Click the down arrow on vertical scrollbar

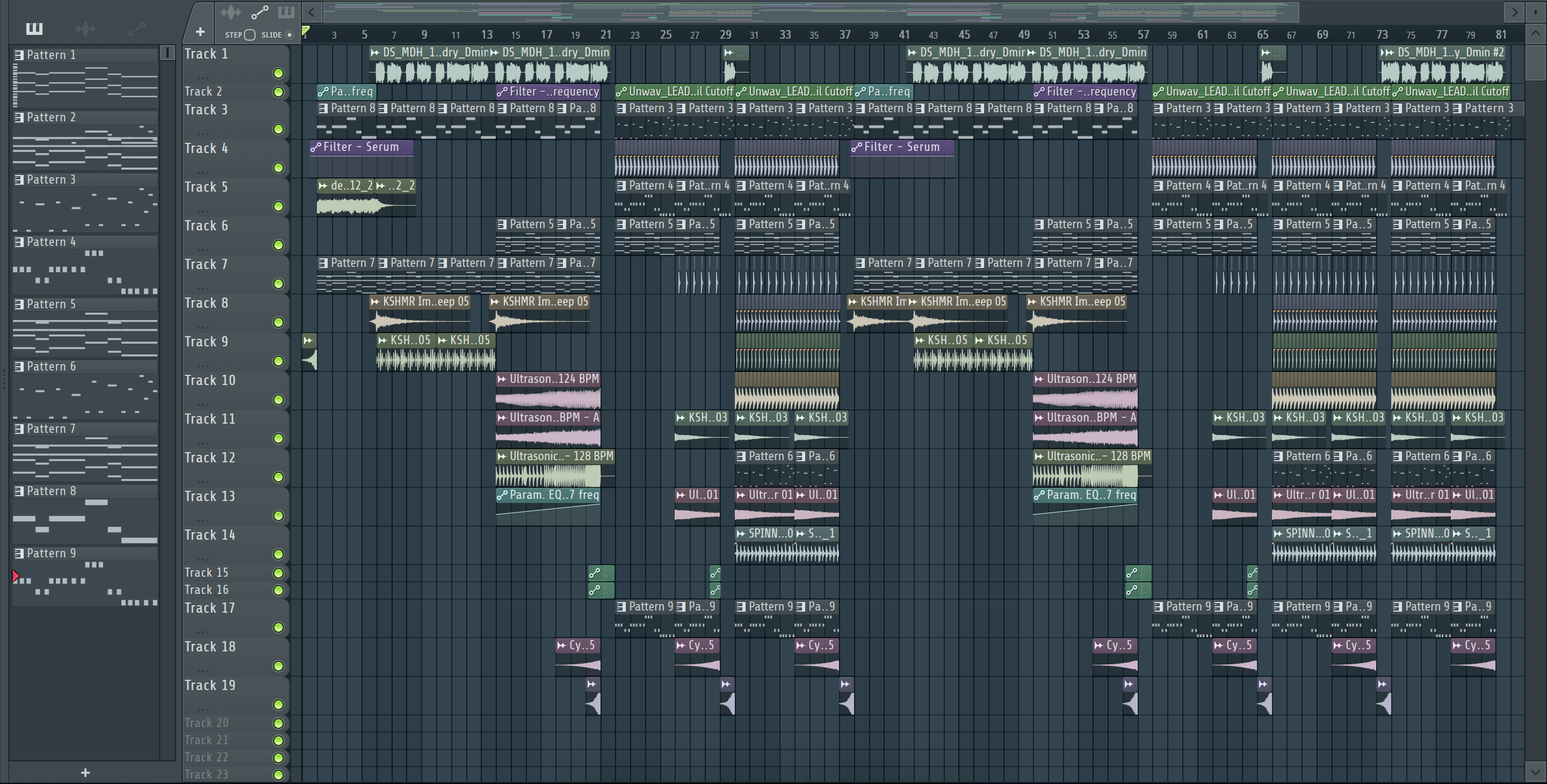pyautogui.click(x=1536, y=772)
